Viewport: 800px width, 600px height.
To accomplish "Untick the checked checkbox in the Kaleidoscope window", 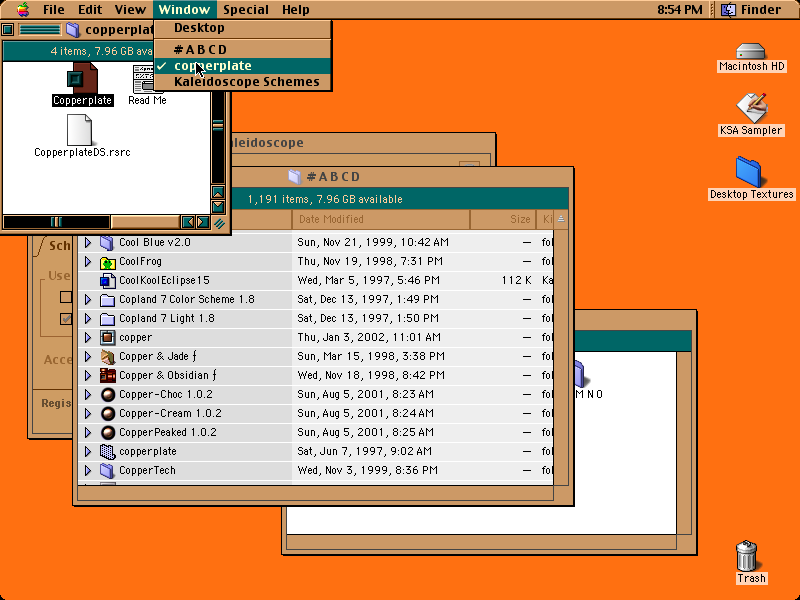I will 66,319.
